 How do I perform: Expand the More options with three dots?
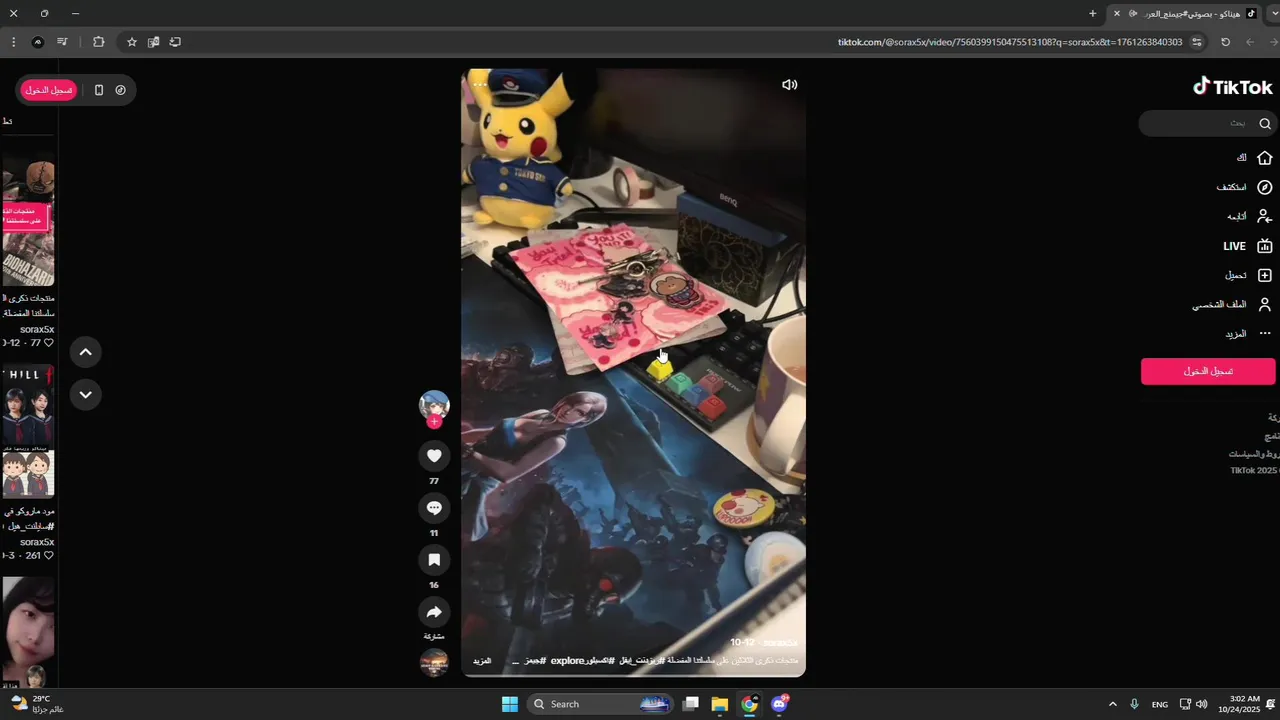[1248, 333]
